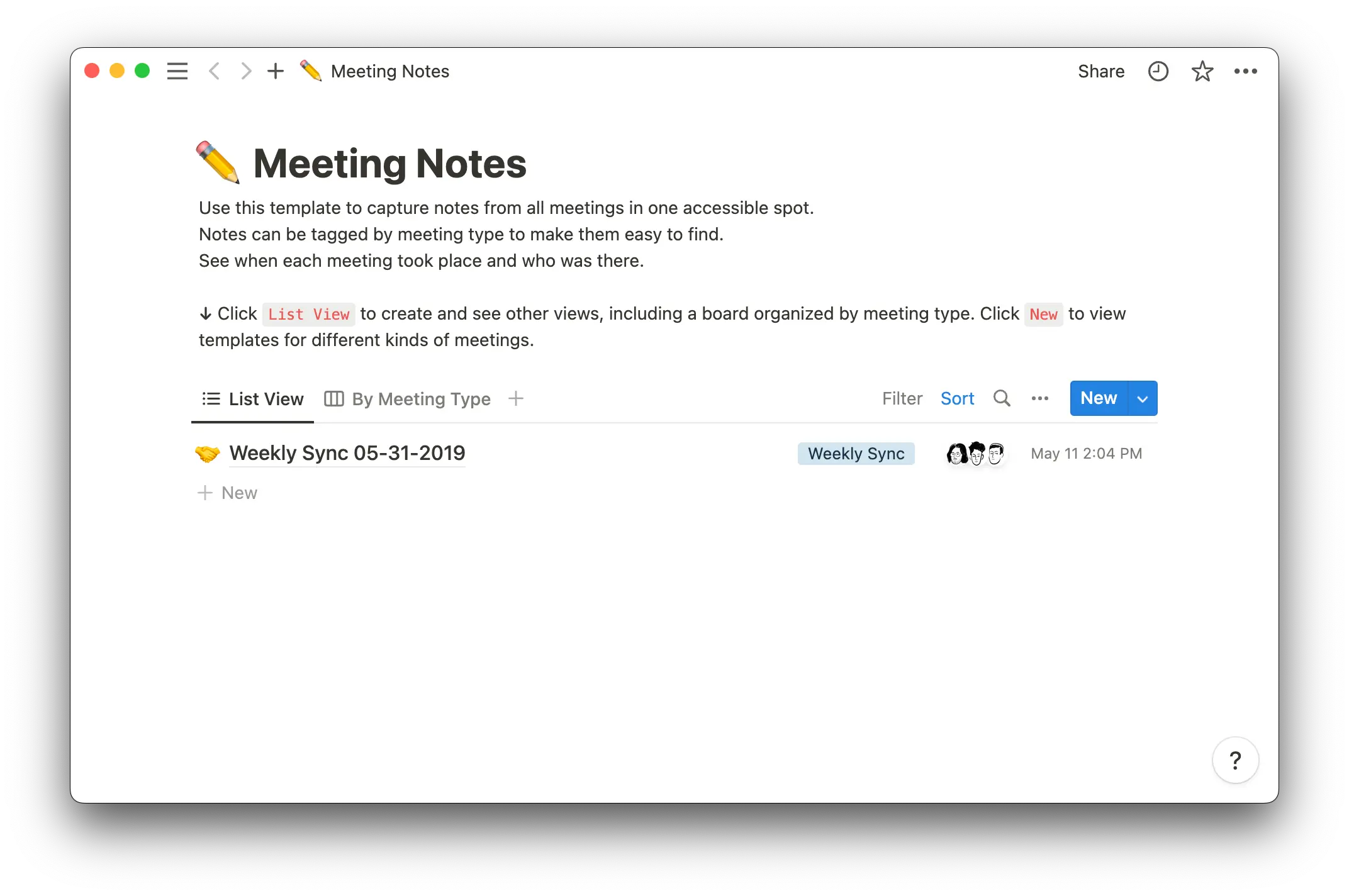
Task: Open page history with the clock icon
Action: [1158, 71]
